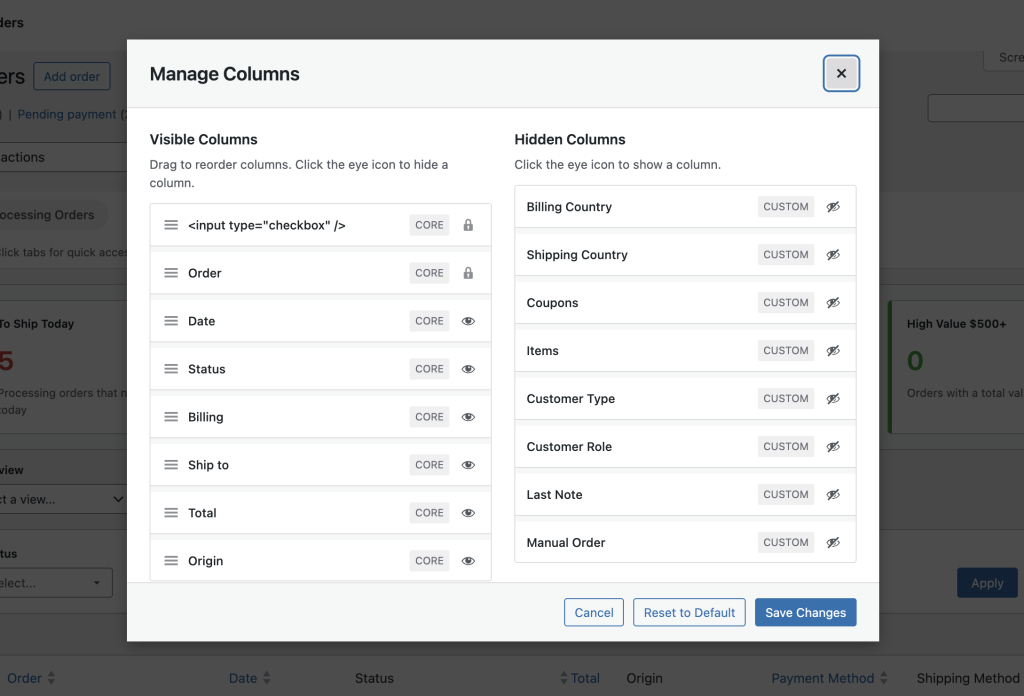Expand the status select dropdown
Image resolution: width=1024 pixels, height=696 pixels.
[55, 583]
